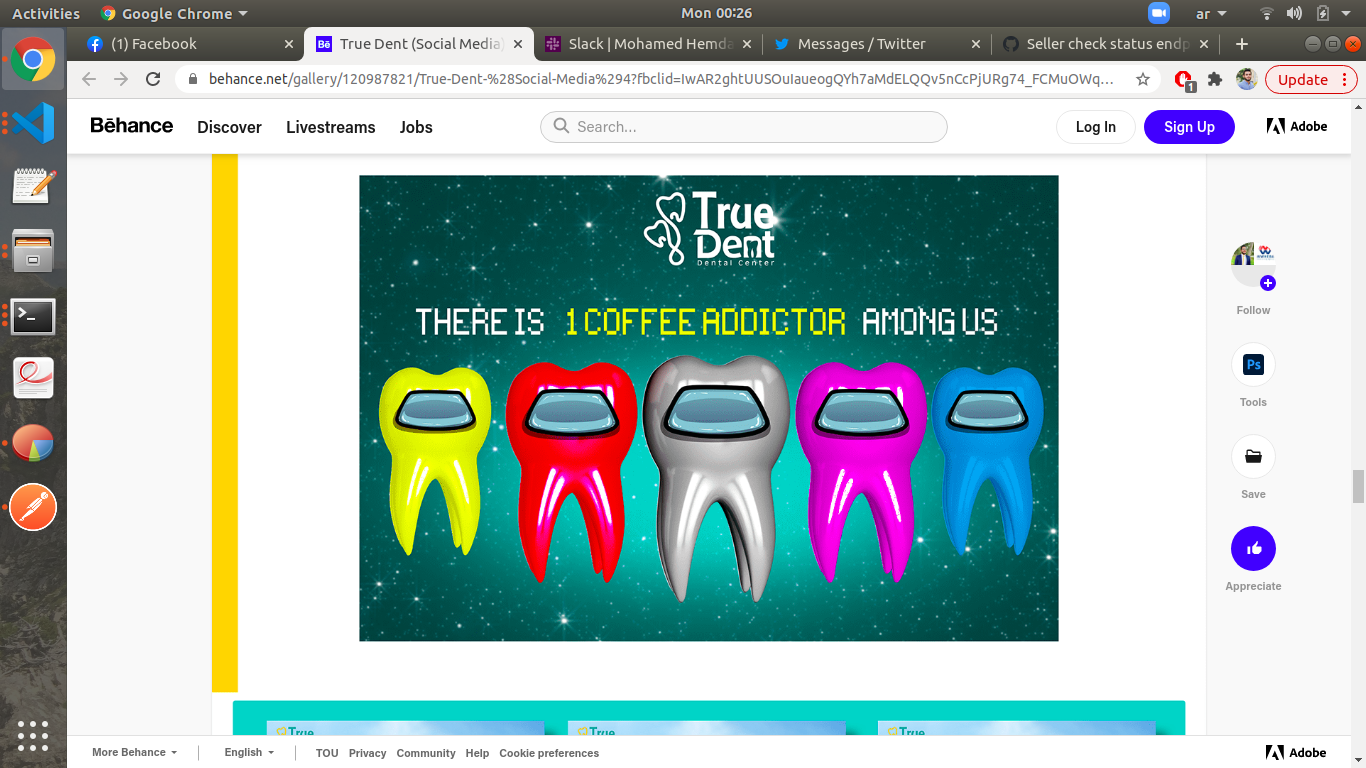1366x768 pixels.
Task: Save project with folder icon
Action: (x=1253, y=457)
